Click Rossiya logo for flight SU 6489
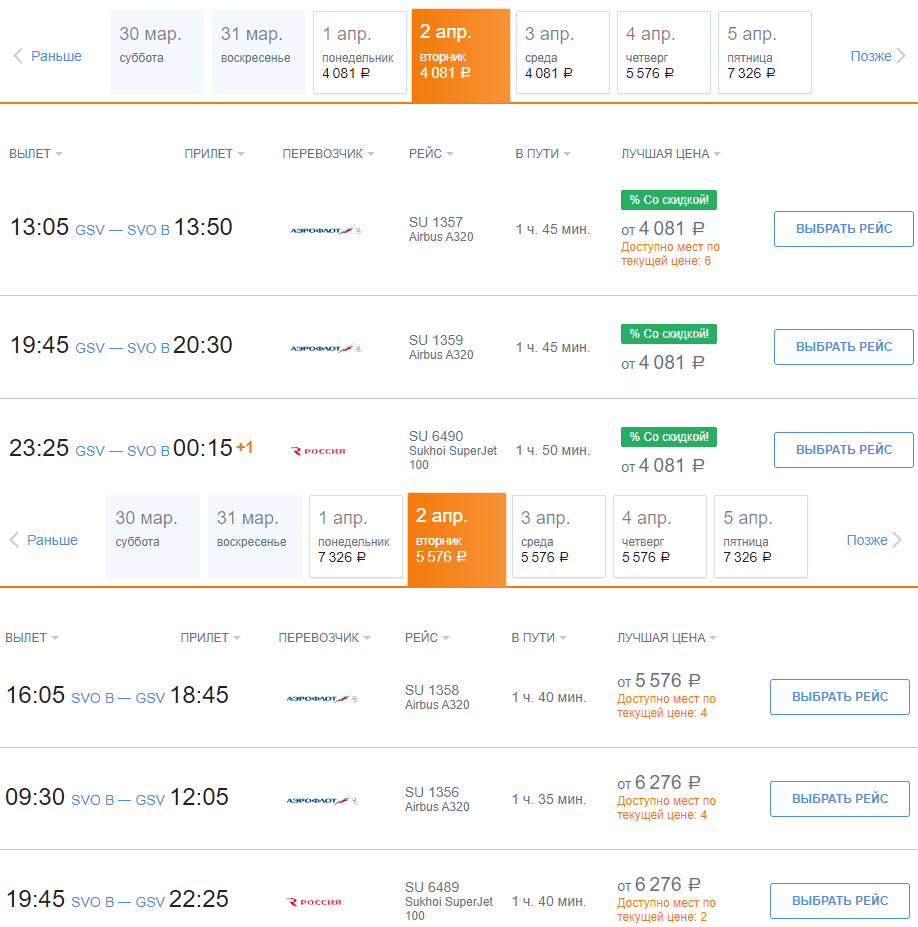 coord(314,902)
